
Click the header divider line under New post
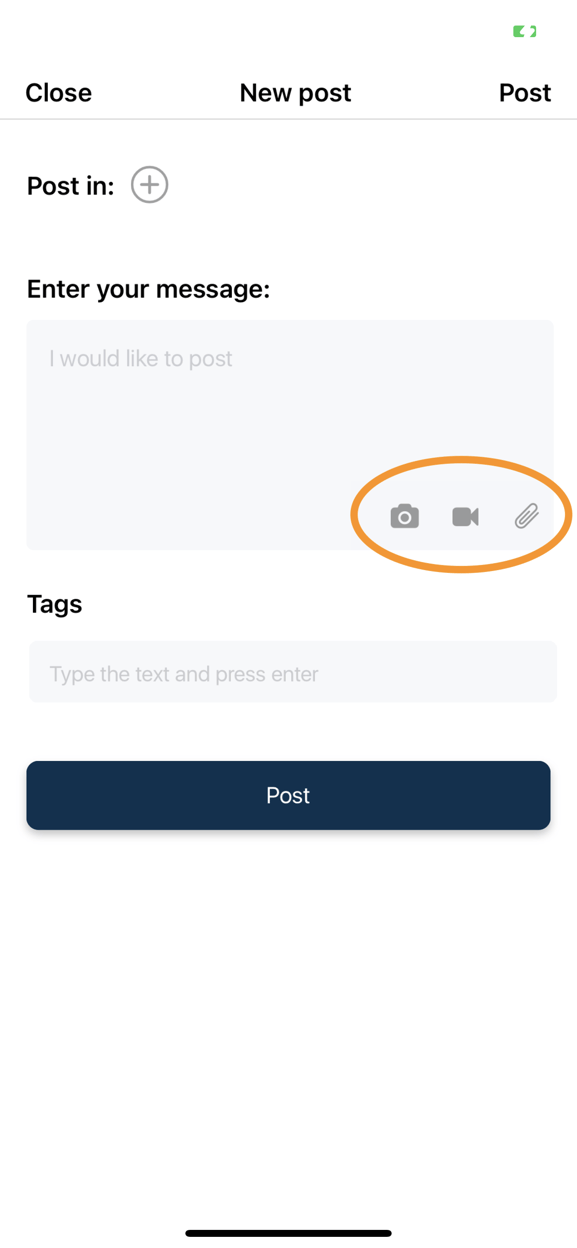(x=288, y=119)
